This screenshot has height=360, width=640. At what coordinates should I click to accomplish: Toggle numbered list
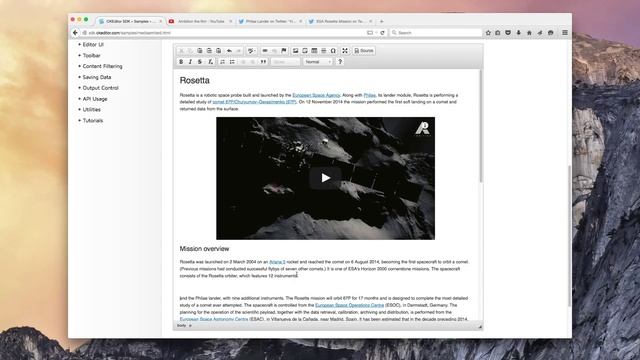[222, 62]
